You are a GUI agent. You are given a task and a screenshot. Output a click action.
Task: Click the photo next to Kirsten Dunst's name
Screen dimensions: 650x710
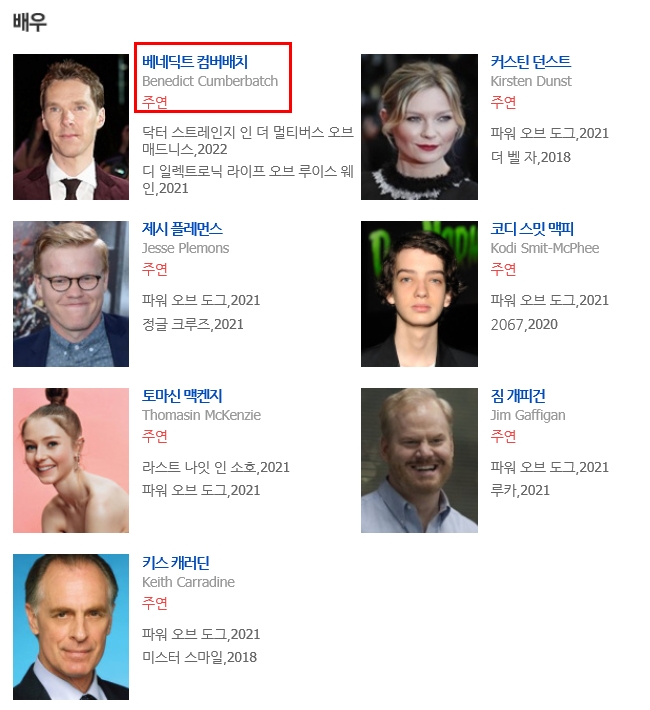click(x=419, y=127)
